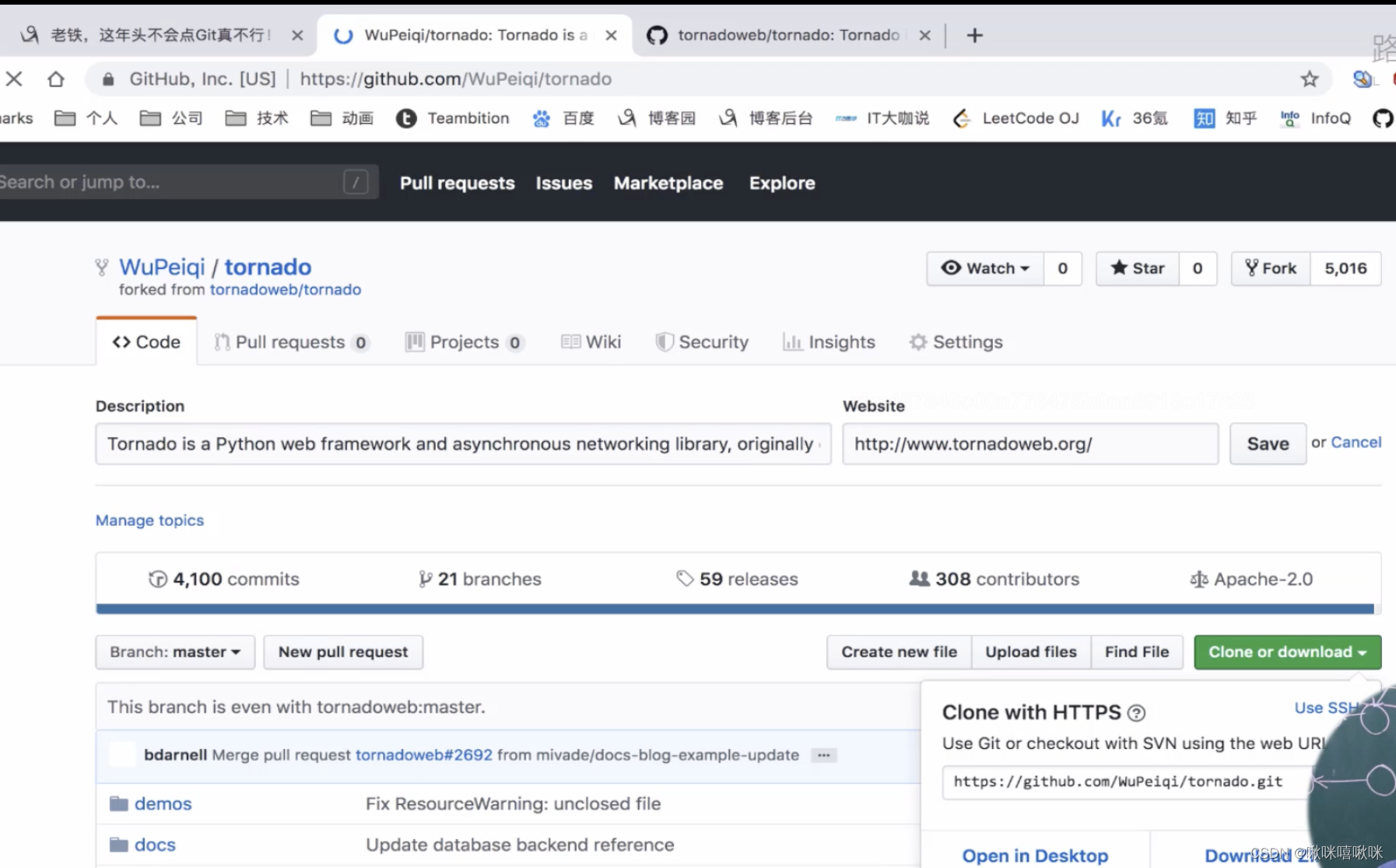Viewport: 1396px width, 868px height.
Task: Star the repository
Action: click(x=1138, y=268)
